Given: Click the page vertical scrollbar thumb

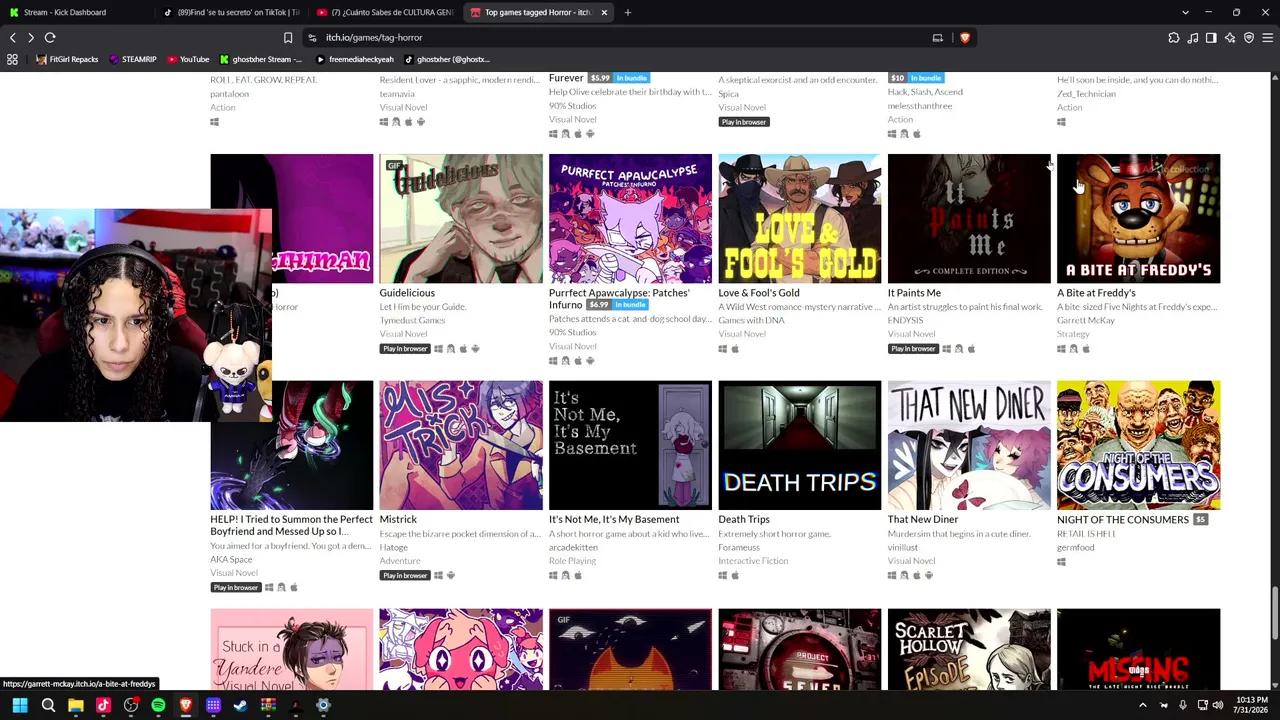Looking at the screenshot, I should pyautogui.click(x=1274, y=611).
